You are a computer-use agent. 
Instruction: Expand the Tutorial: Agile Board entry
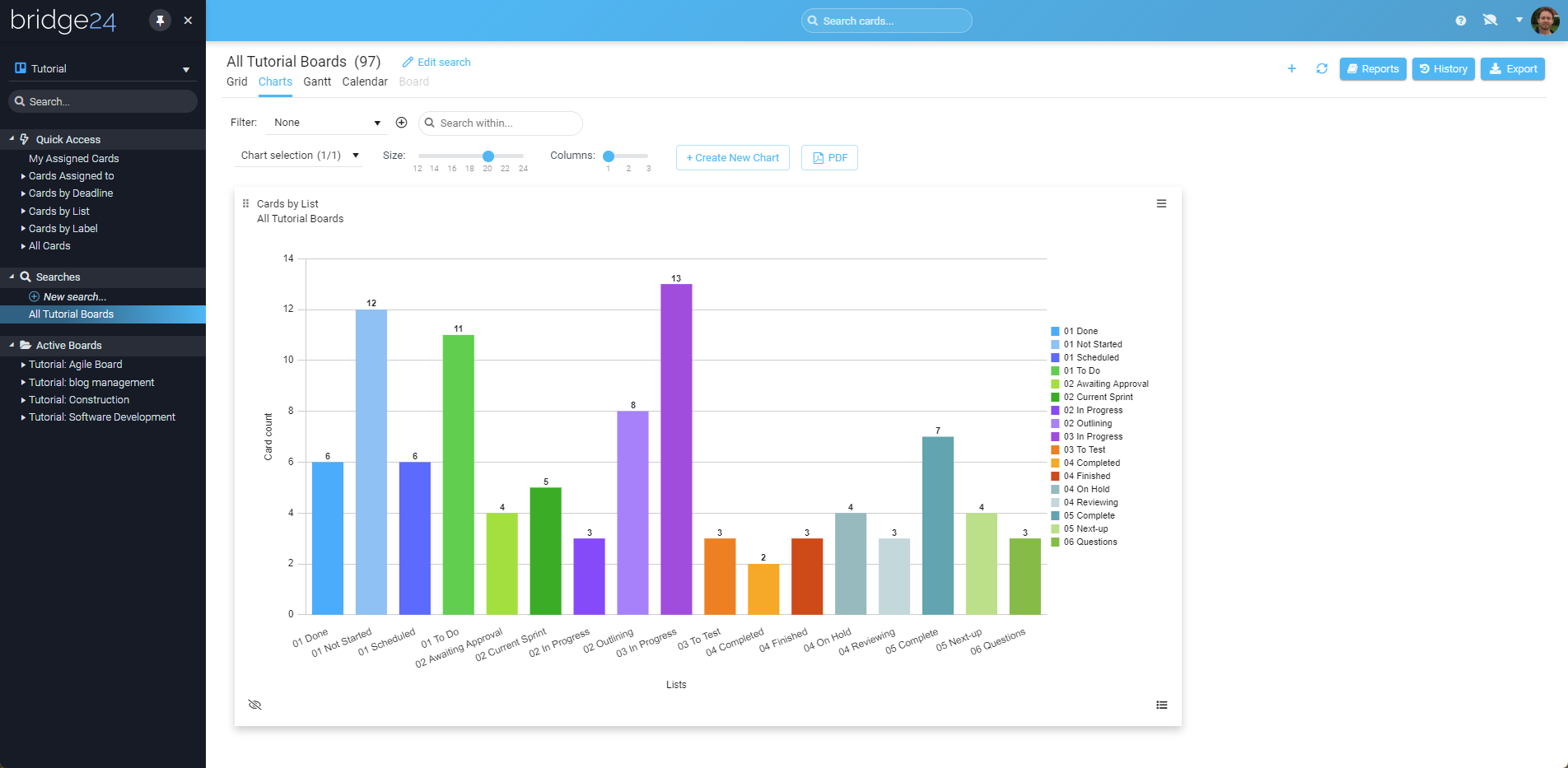22,364
